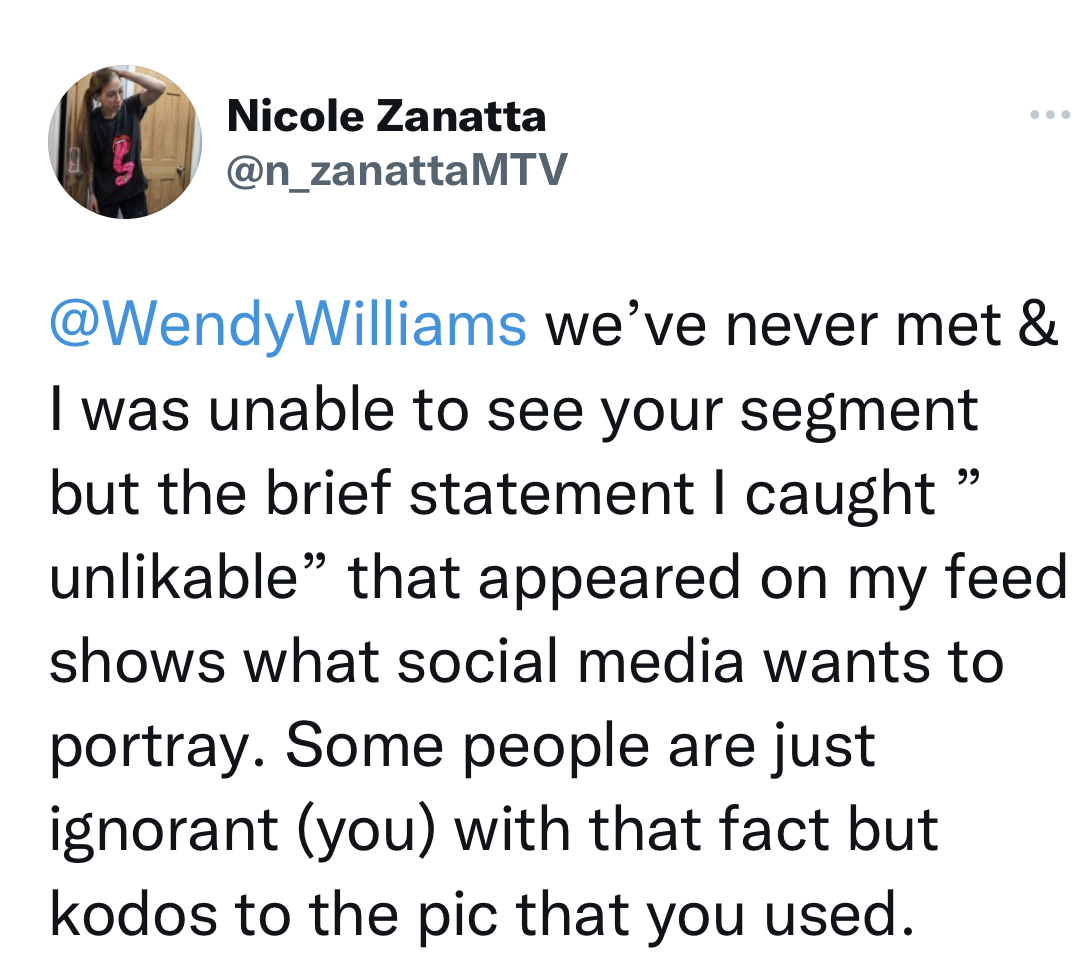
Task: Click the word "kodos" in the tweet
Action: [x=133, y=913]
